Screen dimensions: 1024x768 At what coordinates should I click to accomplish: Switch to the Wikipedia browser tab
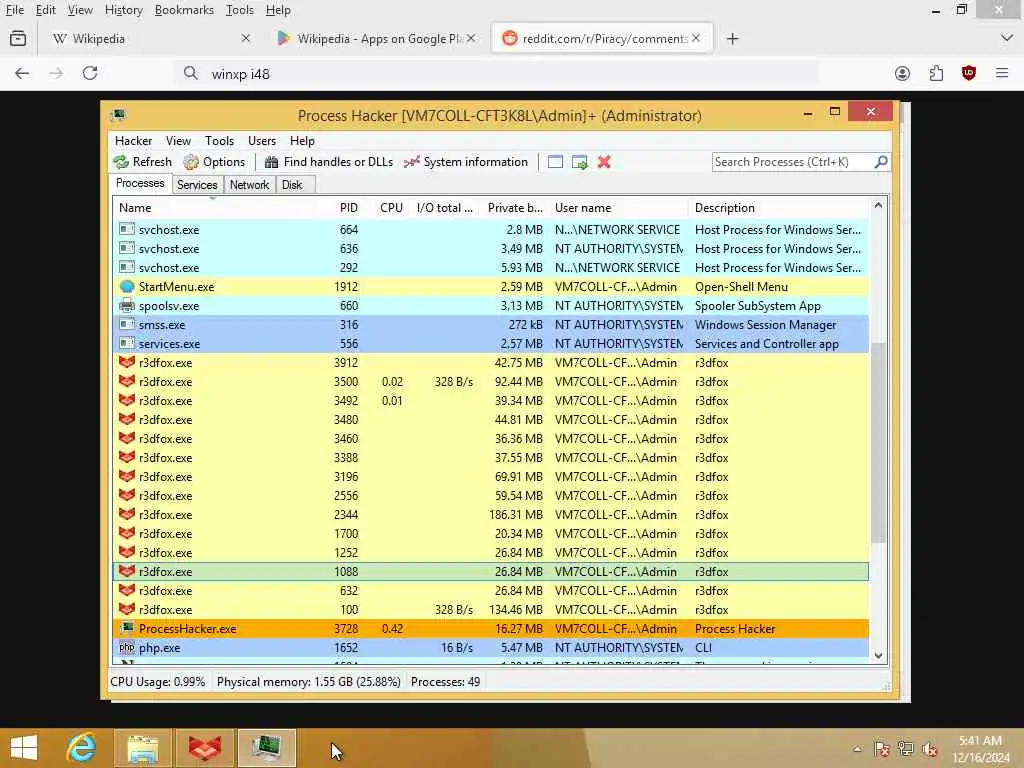[152, 39]
